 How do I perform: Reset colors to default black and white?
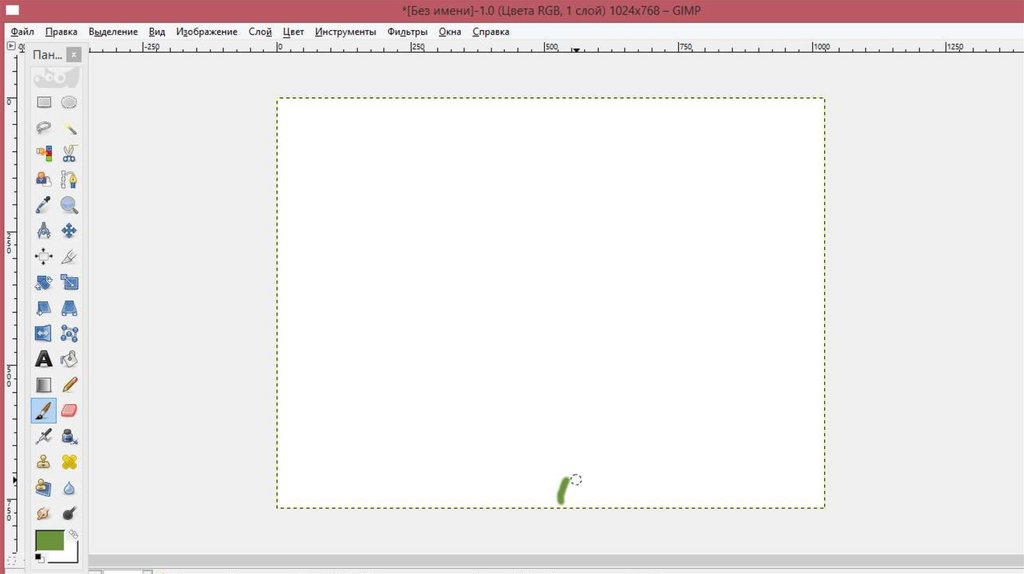39,556
